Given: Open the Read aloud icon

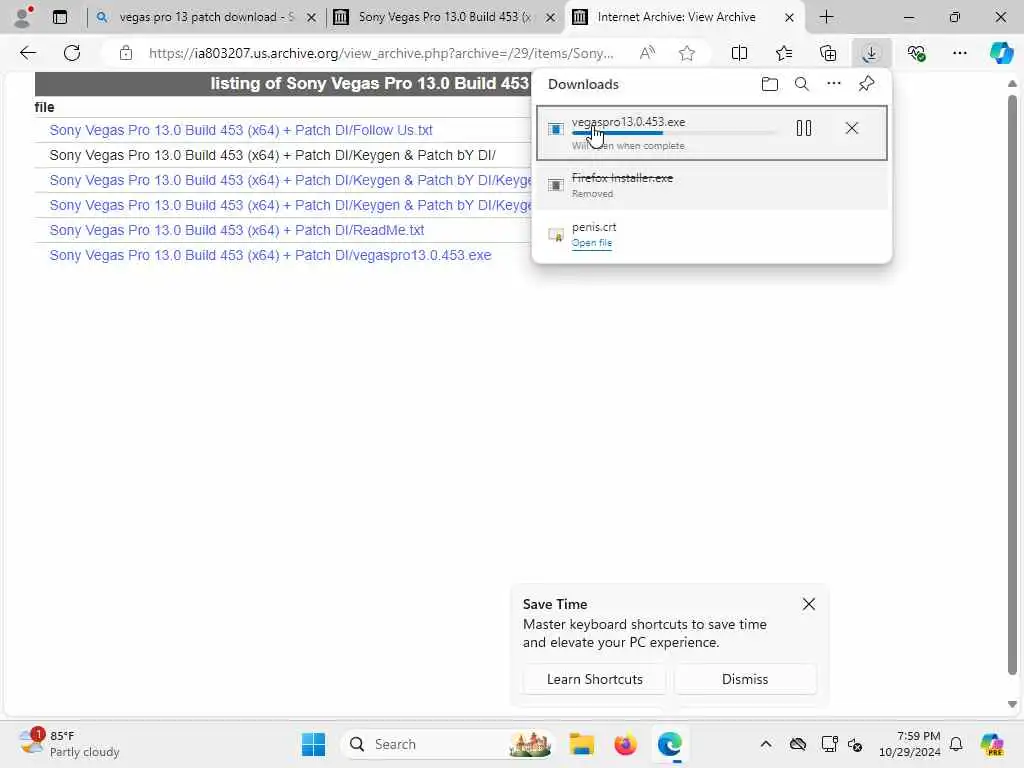Looking at the screenshot, I should (x=647, y=53).
